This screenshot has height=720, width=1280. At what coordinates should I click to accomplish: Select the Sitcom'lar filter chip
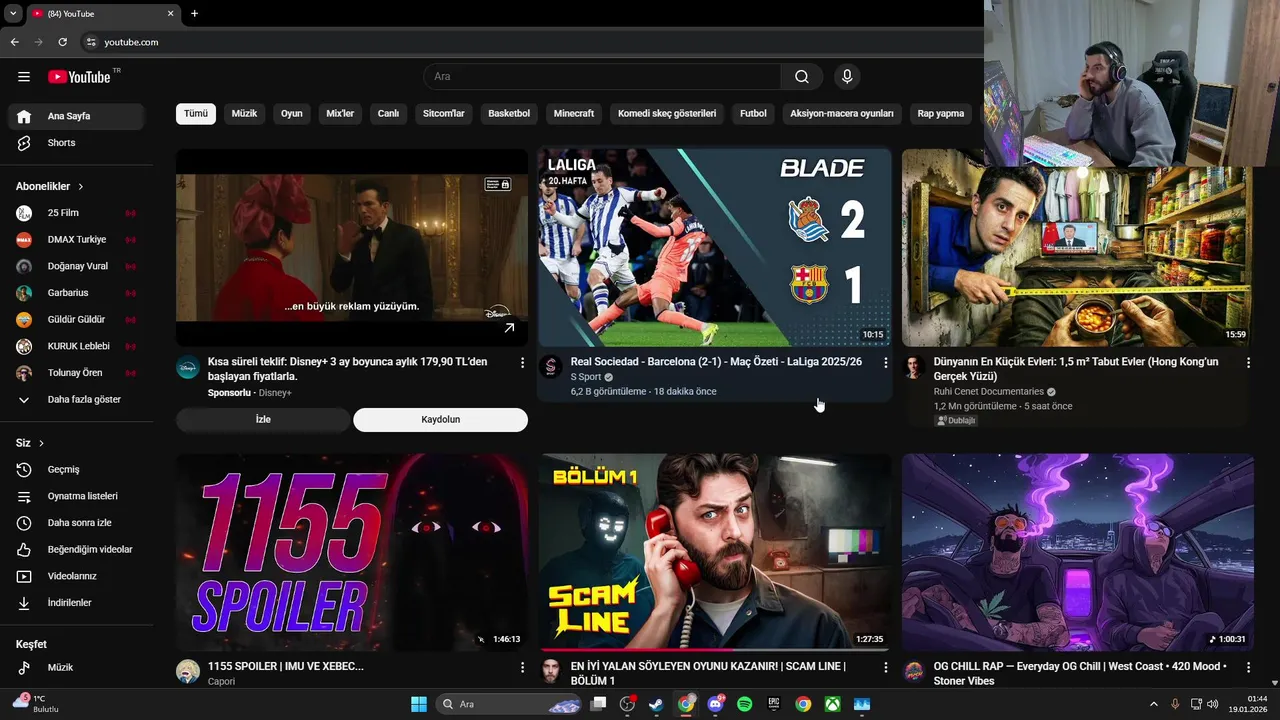click(444, 114)
